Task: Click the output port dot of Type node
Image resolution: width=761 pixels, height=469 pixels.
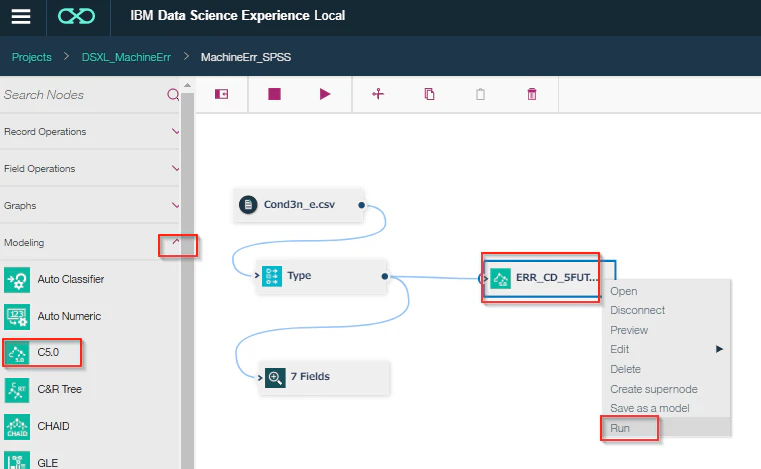Action: click(384, 276)
